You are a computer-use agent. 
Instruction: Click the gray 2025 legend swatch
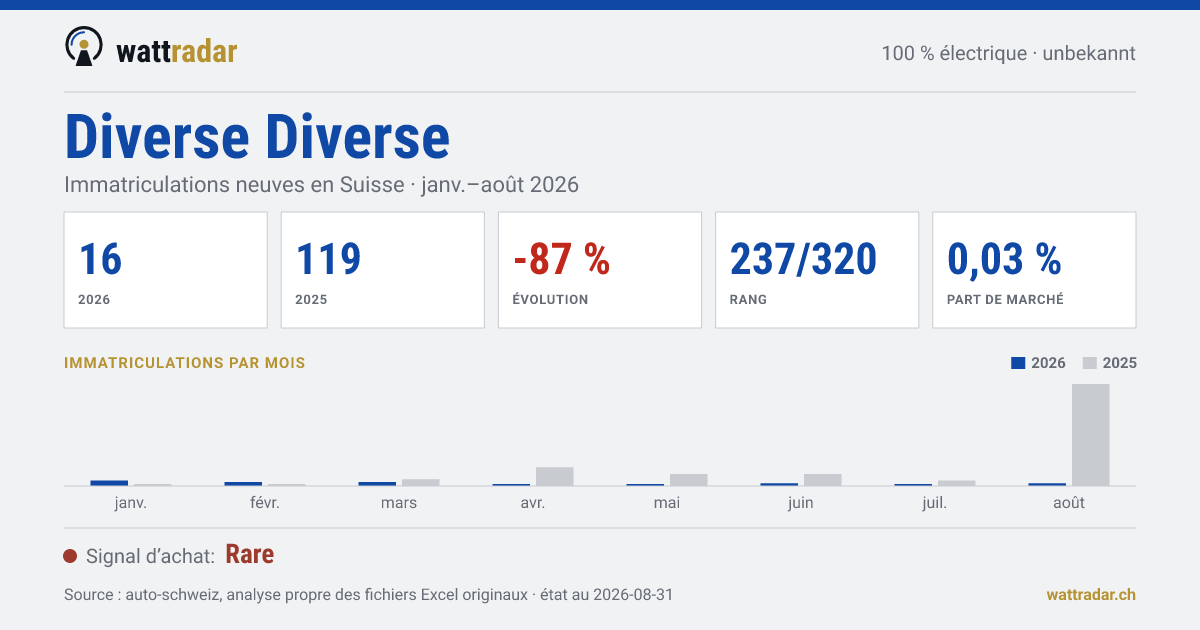1090,363
